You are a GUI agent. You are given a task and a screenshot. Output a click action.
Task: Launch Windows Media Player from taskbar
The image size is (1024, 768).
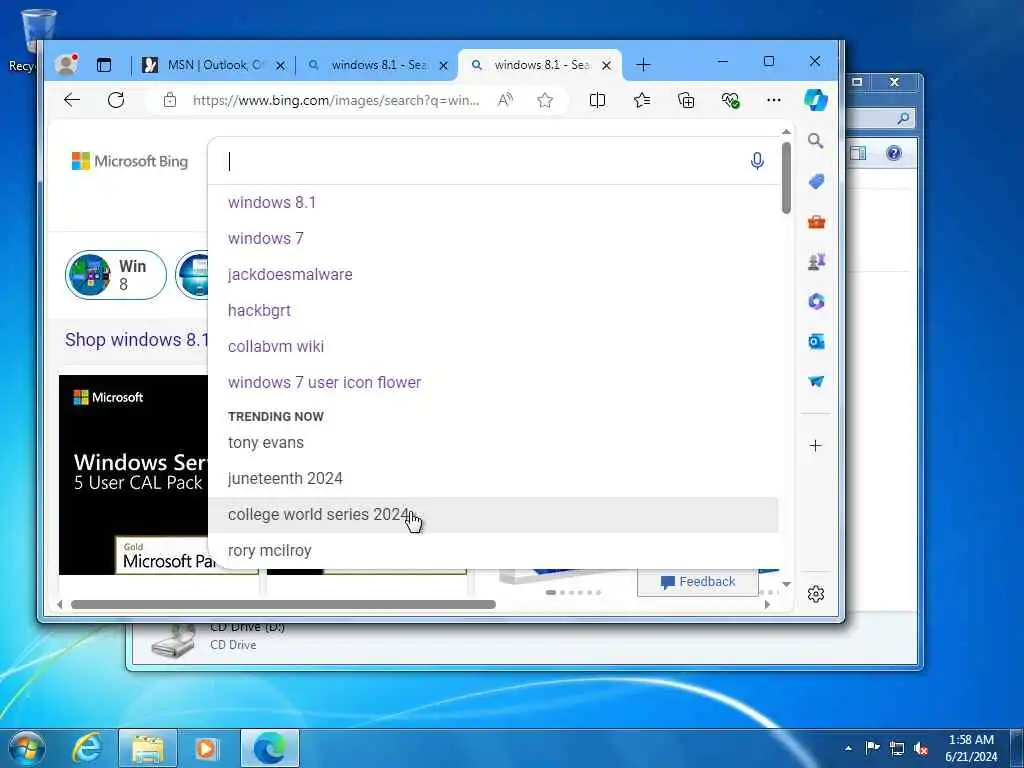(x=208, y=748)
